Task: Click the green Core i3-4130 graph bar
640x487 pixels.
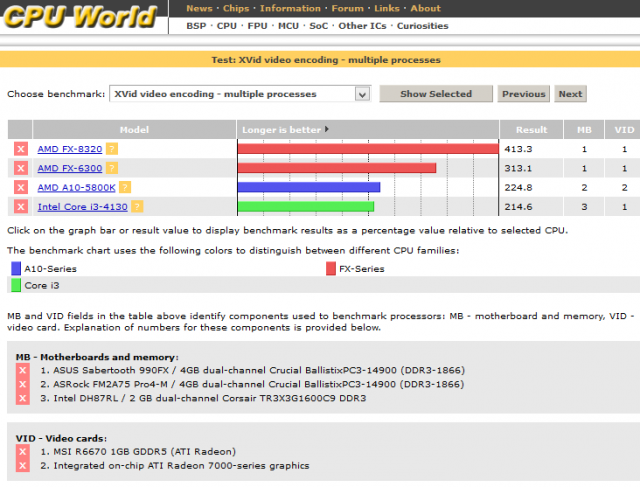Action: (306, 206)
